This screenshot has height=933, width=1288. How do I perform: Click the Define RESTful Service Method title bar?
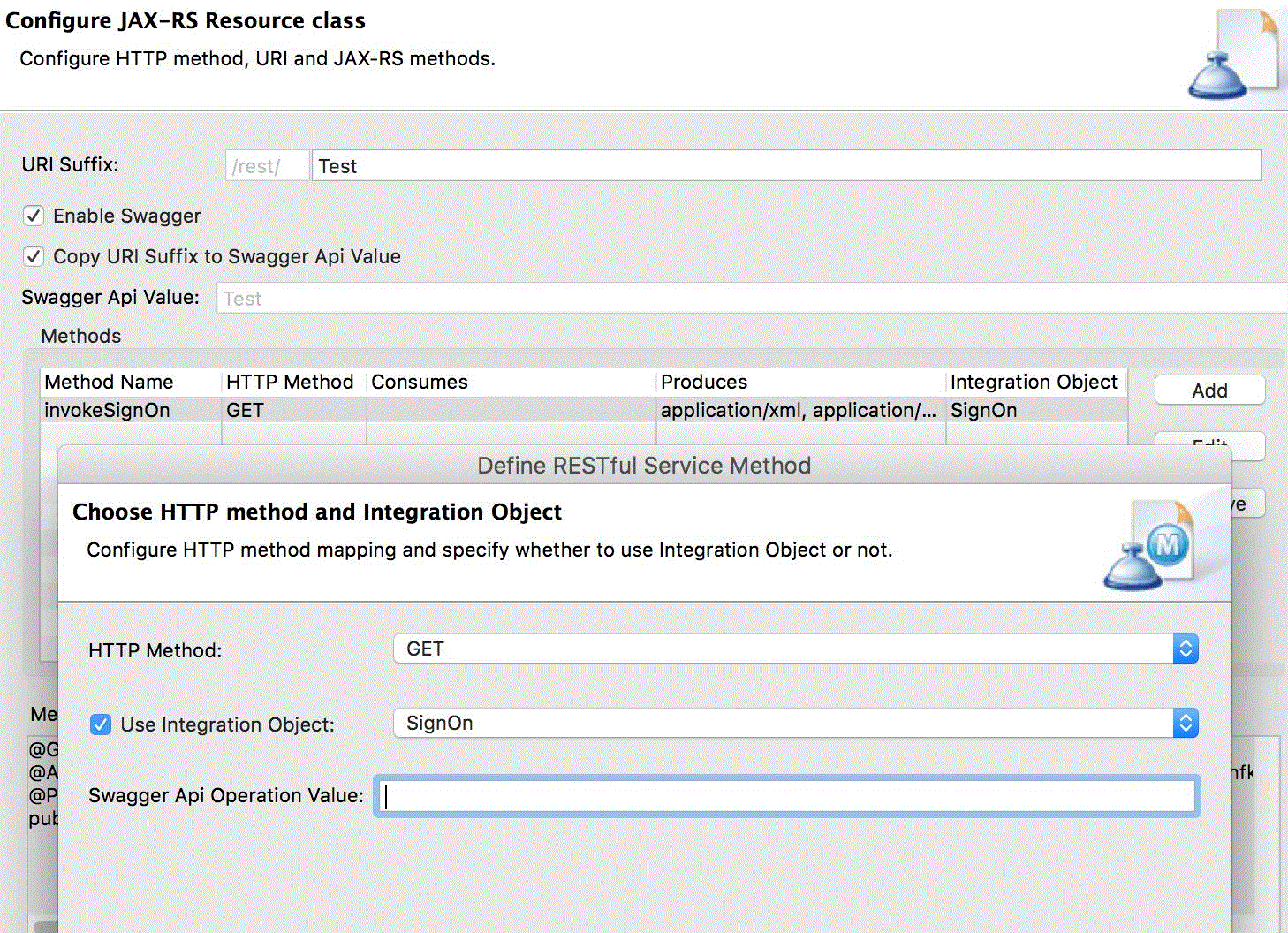pos(643,466)
